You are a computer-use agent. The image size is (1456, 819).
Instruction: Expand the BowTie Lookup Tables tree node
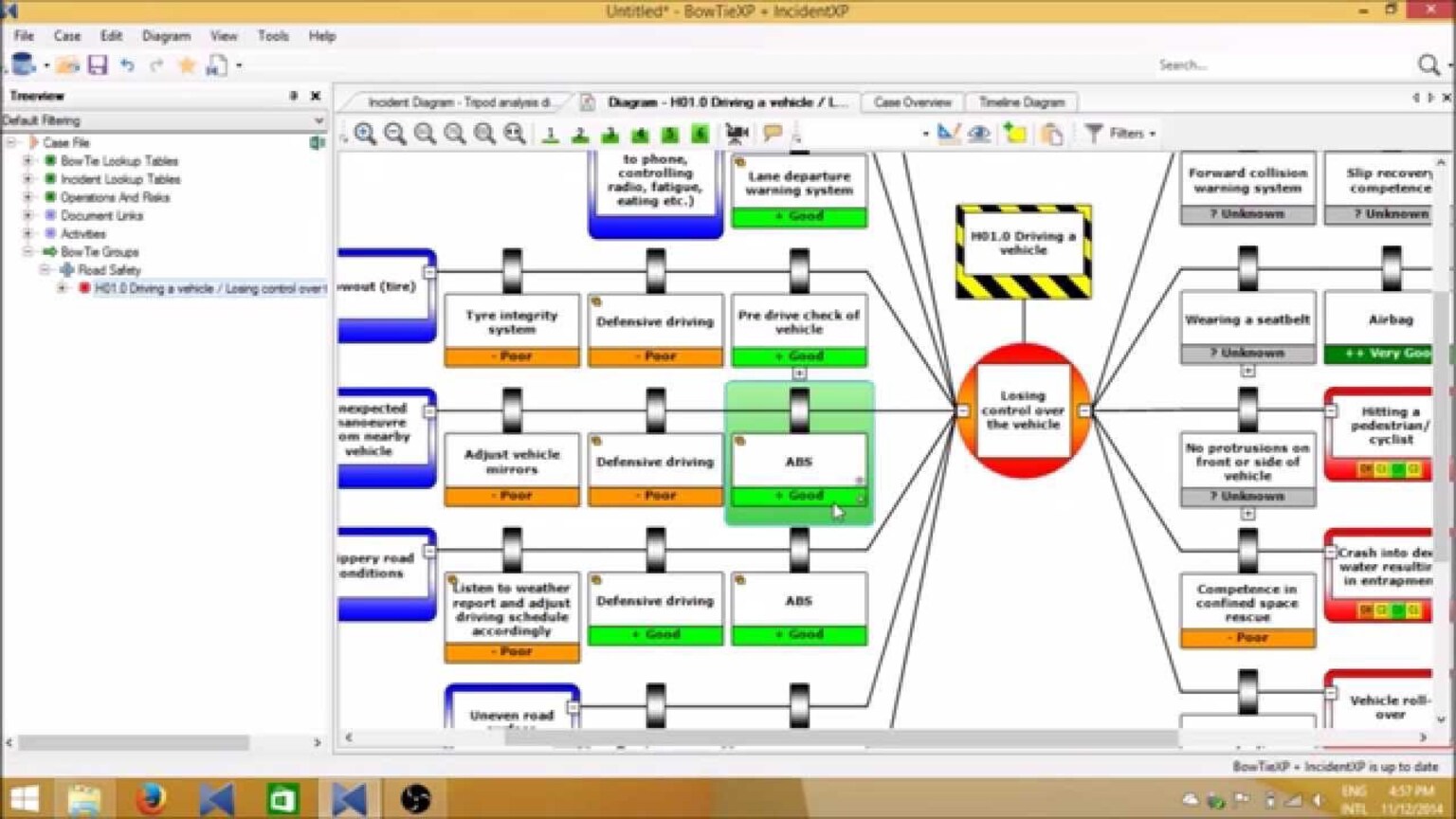(27, 161)
